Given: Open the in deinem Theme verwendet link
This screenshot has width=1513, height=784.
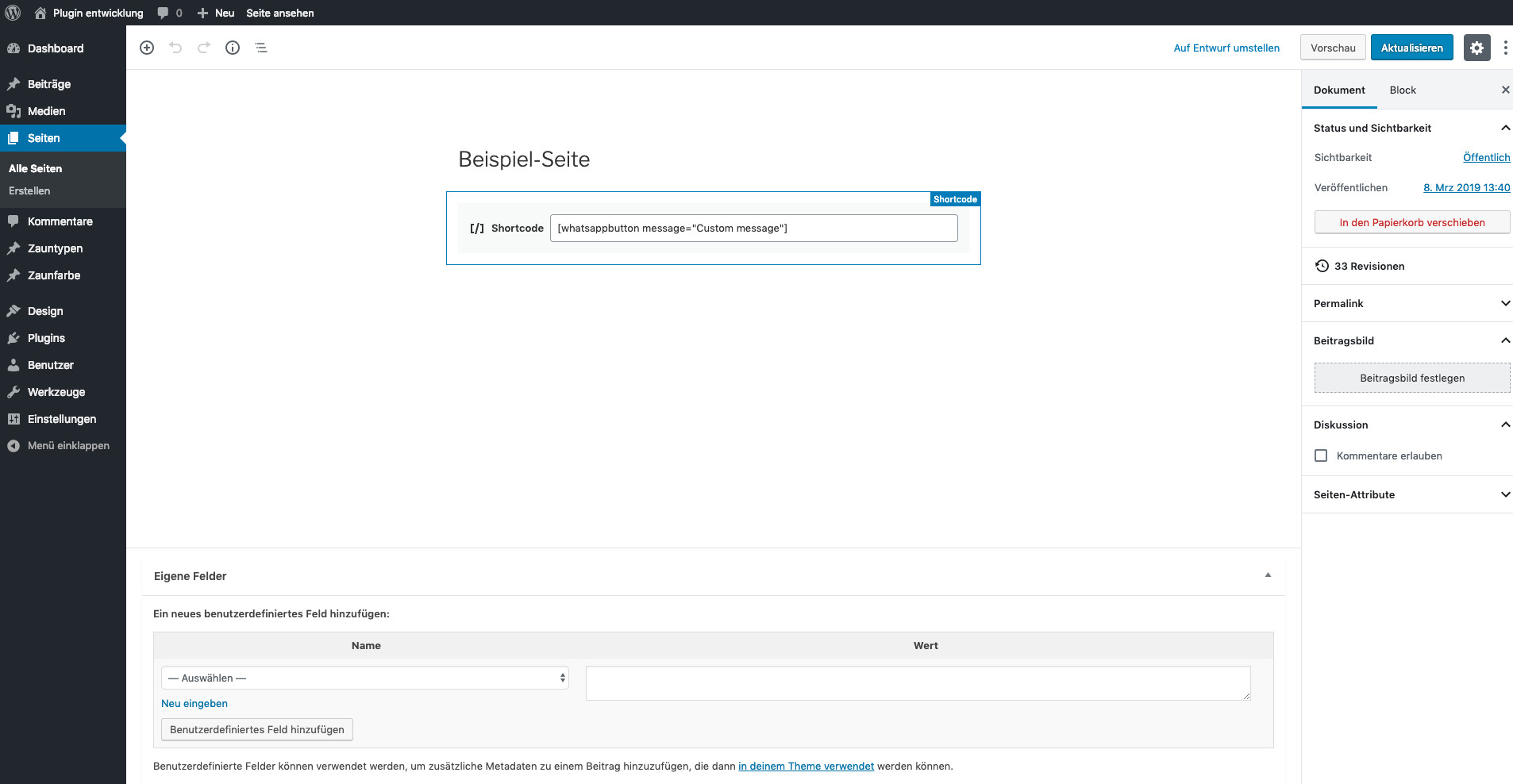Looking at the screenshot, I should [x=806, y=766].
